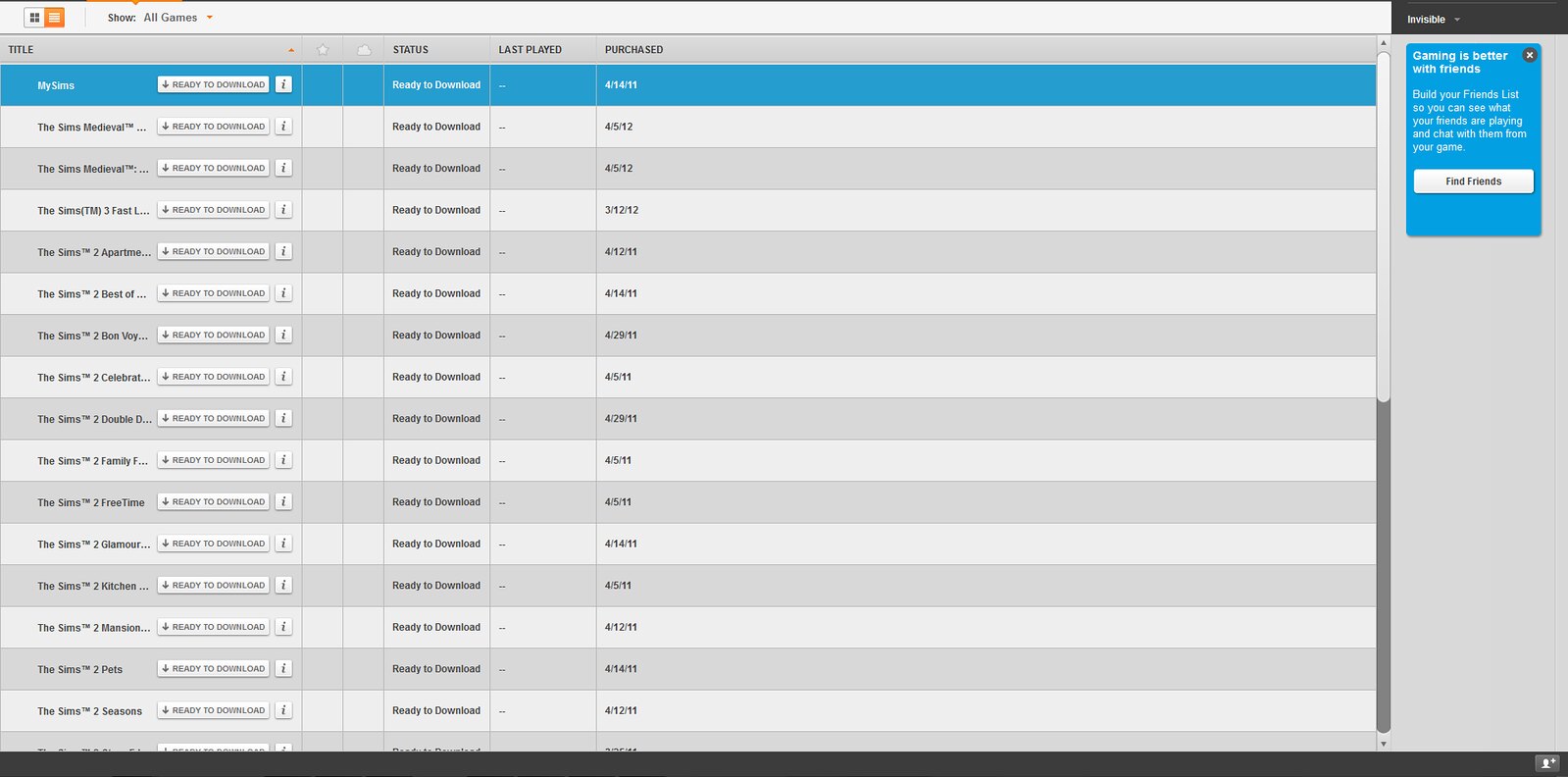Select The Sims 2 Seasons title

tap(89, 711)
